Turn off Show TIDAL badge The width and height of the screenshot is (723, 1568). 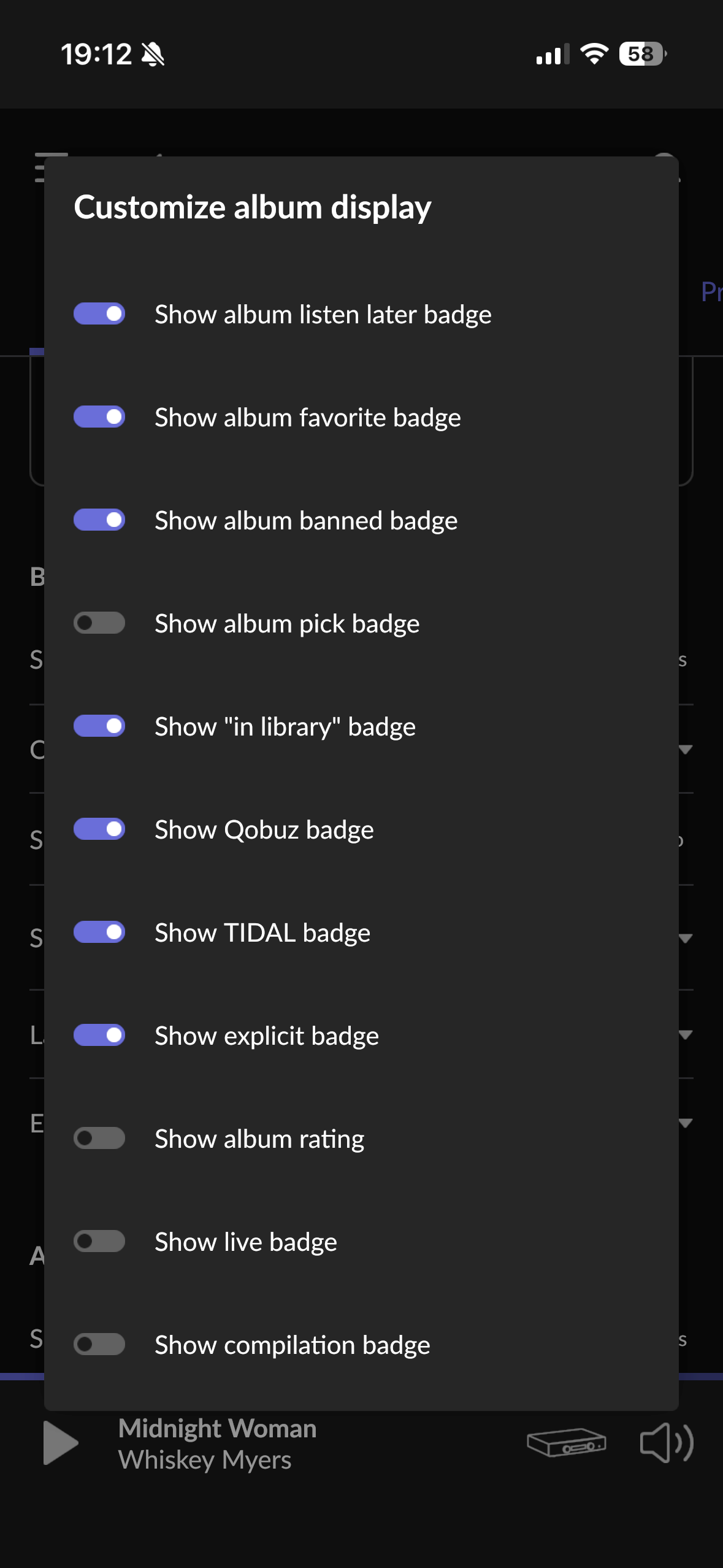tap(99, 932)
